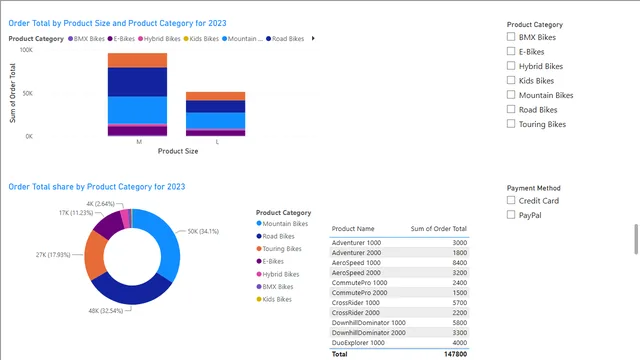
Task: Click the 50K (34.1%) data label
Action: [203, 231]
